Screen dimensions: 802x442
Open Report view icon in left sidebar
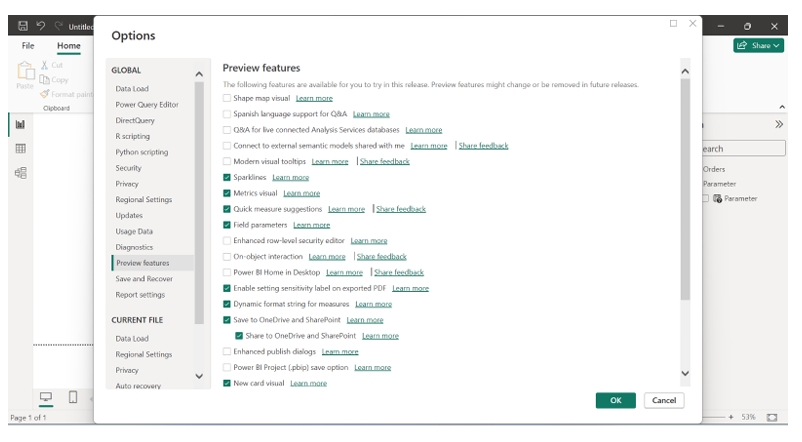coord(20,124)
